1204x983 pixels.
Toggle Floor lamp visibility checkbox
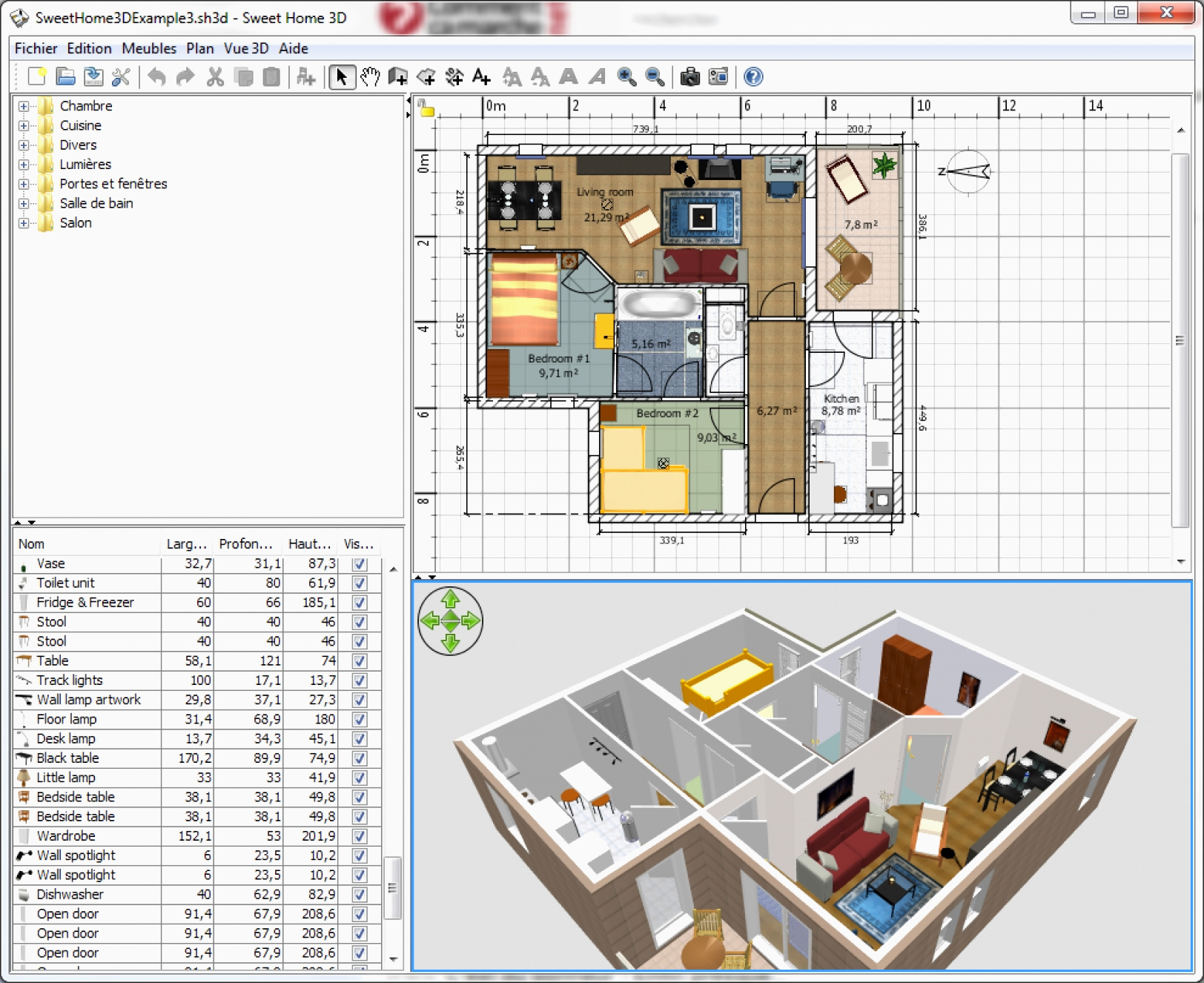(360, 719)
